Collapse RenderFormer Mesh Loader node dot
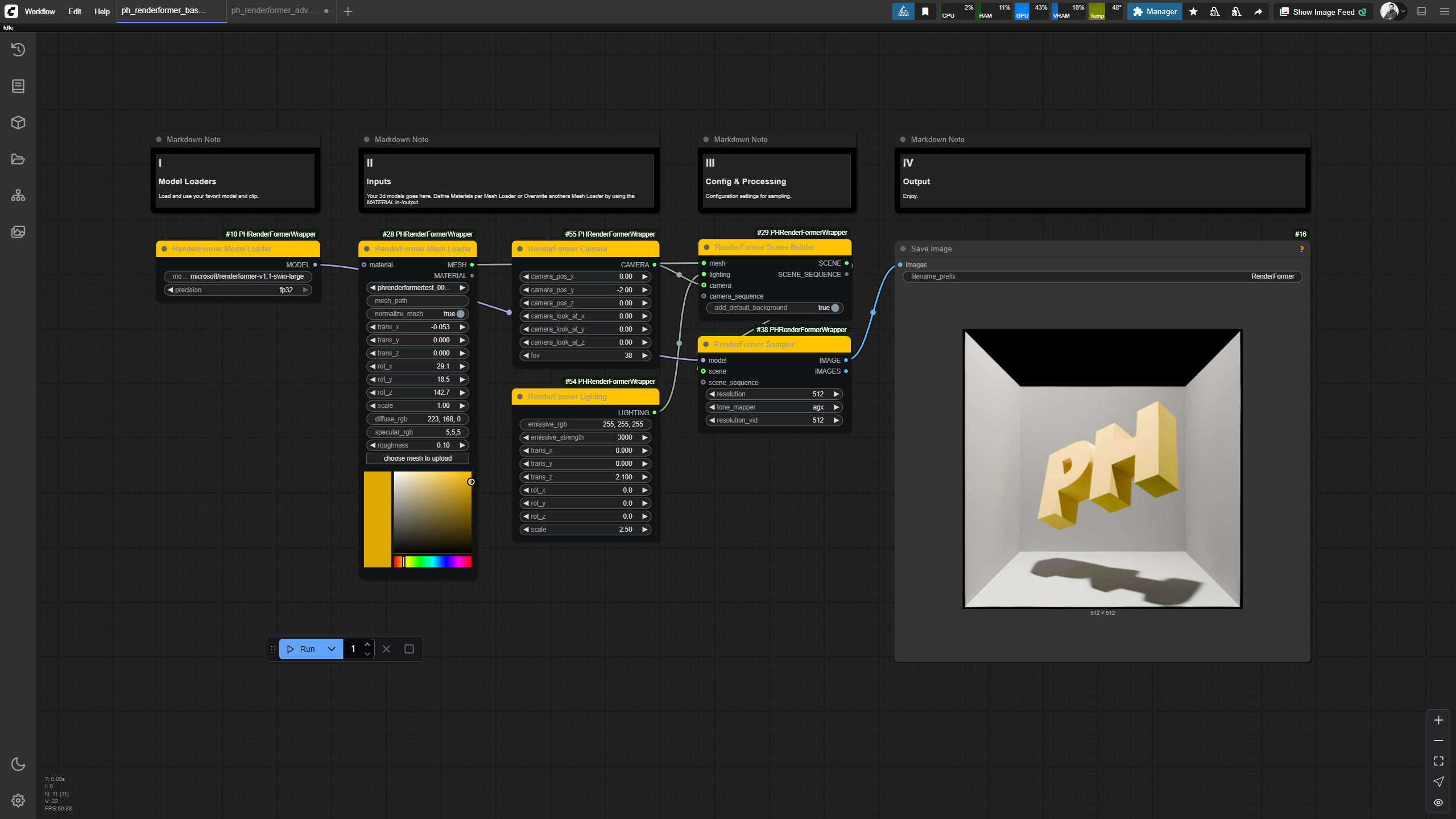Viewport: 1456px width, 819px height. click(367, 249)
